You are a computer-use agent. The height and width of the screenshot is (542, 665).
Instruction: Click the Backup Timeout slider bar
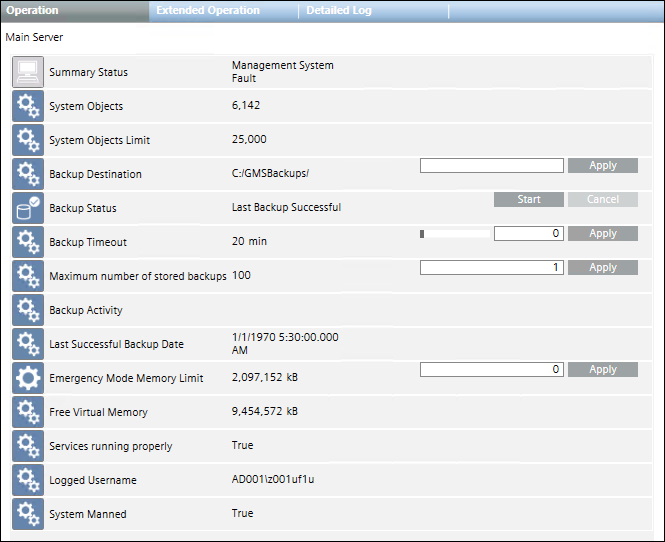[455, 234]
